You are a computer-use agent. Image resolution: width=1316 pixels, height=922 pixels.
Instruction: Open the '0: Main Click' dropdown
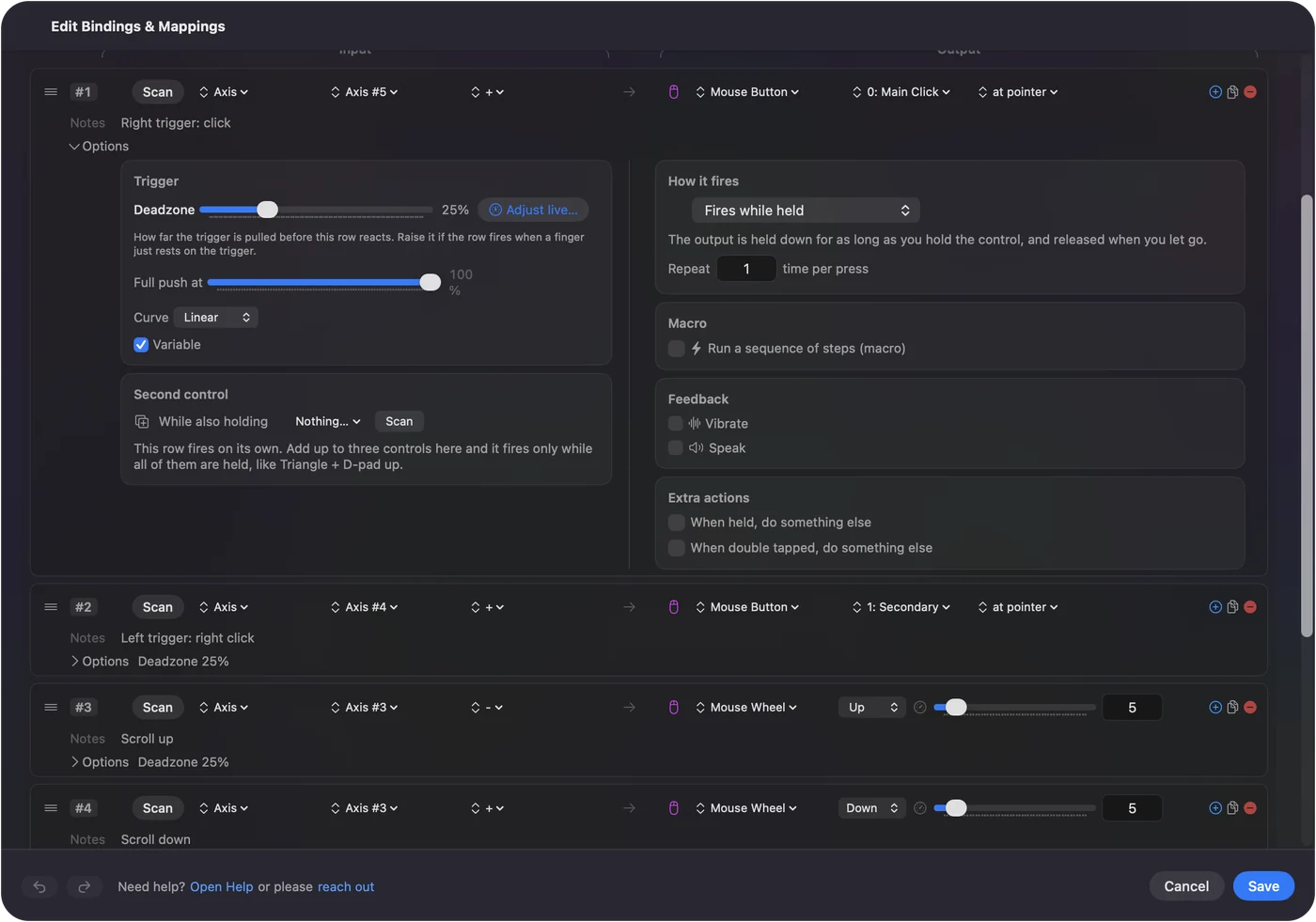coord(901,92)
